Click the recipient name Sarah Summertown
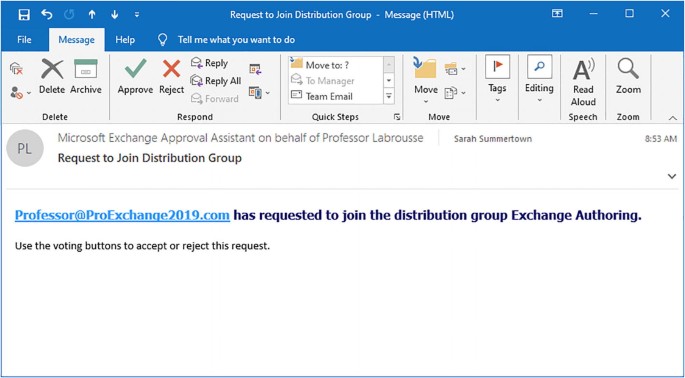 coord(493,139)
